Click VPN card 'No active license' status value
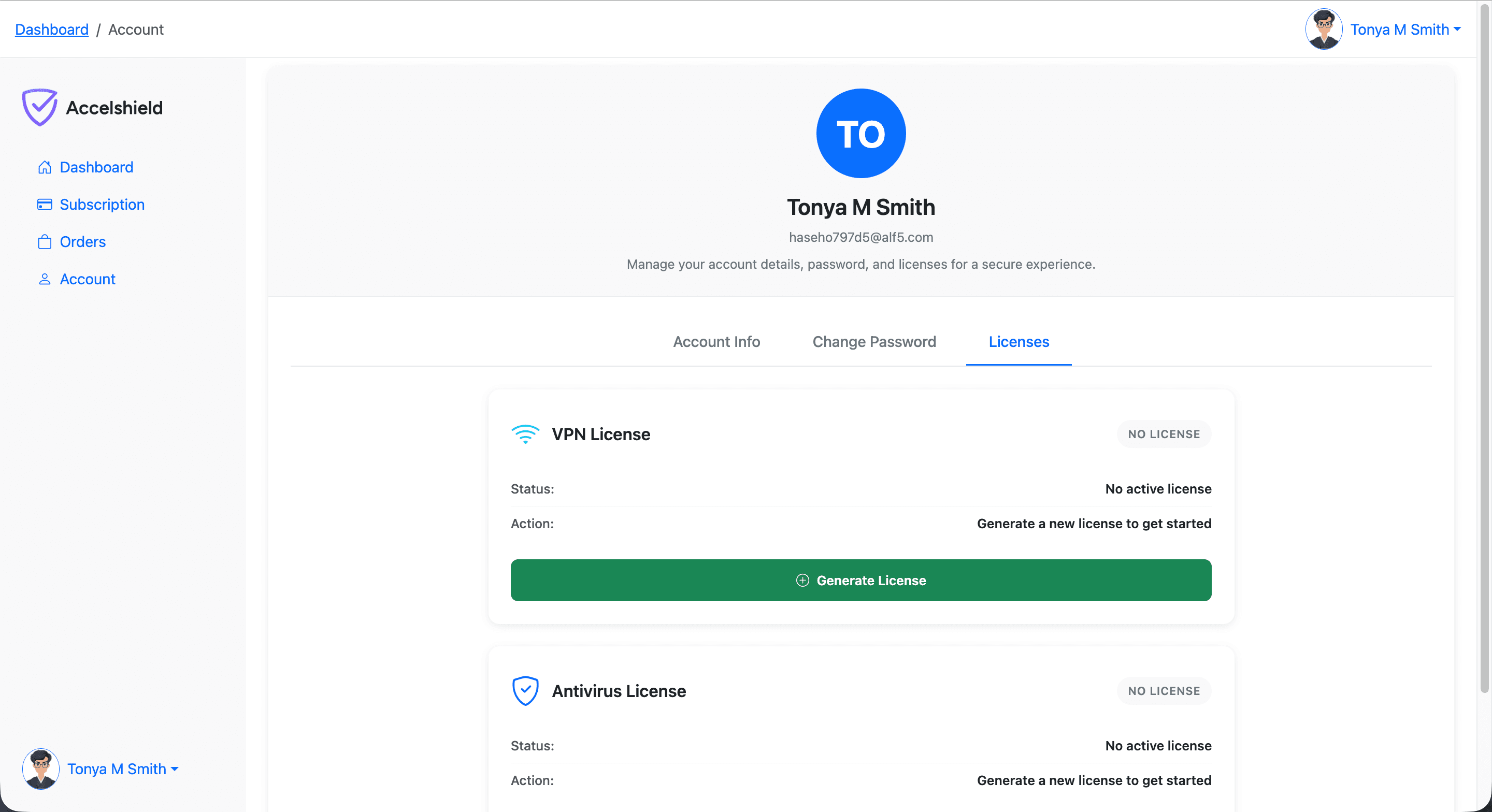Viewport: 1492px width, 812px height. 1158,489
